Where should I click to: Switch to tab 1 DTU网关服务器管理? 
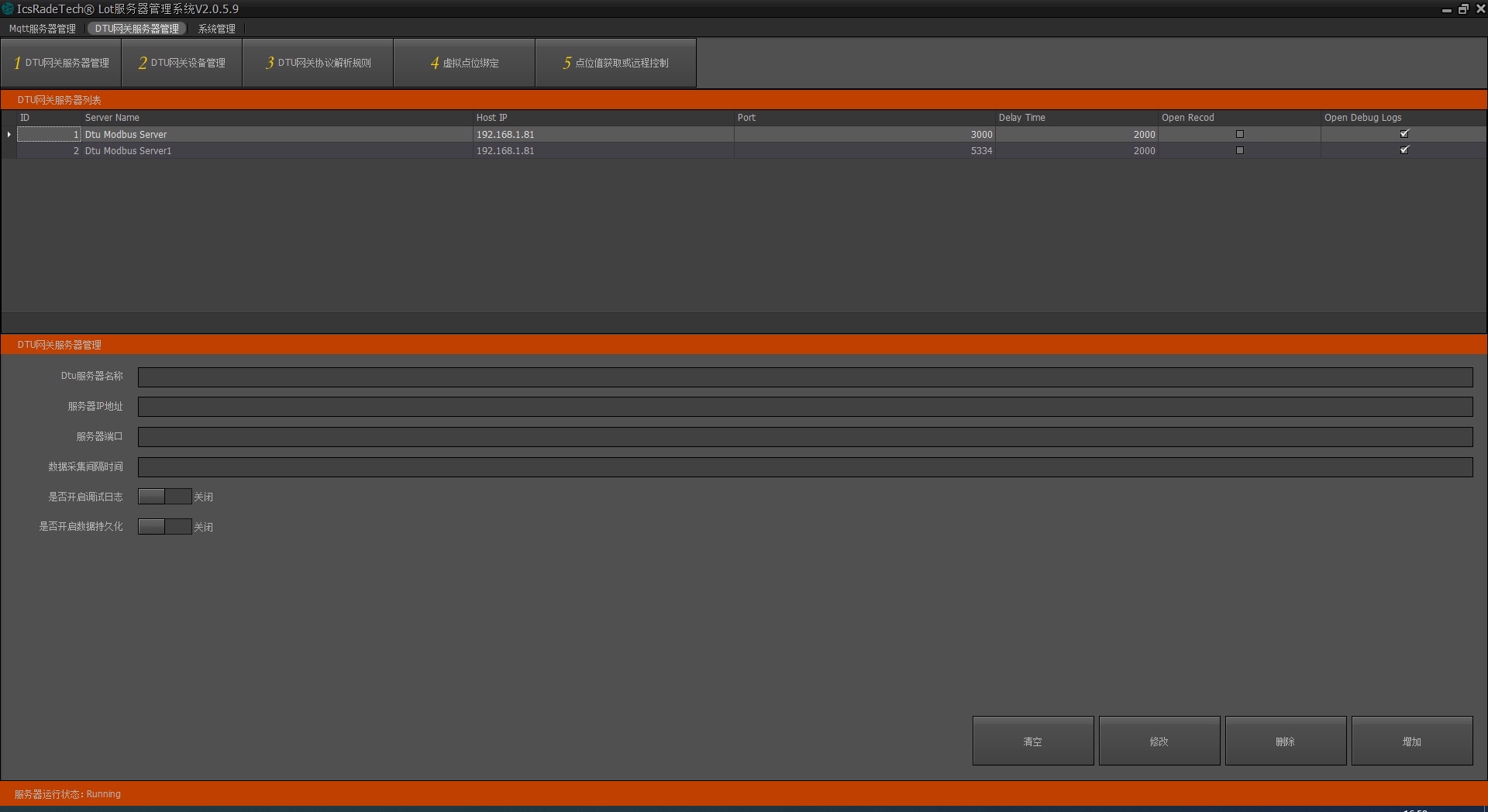pyautogui.click(x=61, y=63)
